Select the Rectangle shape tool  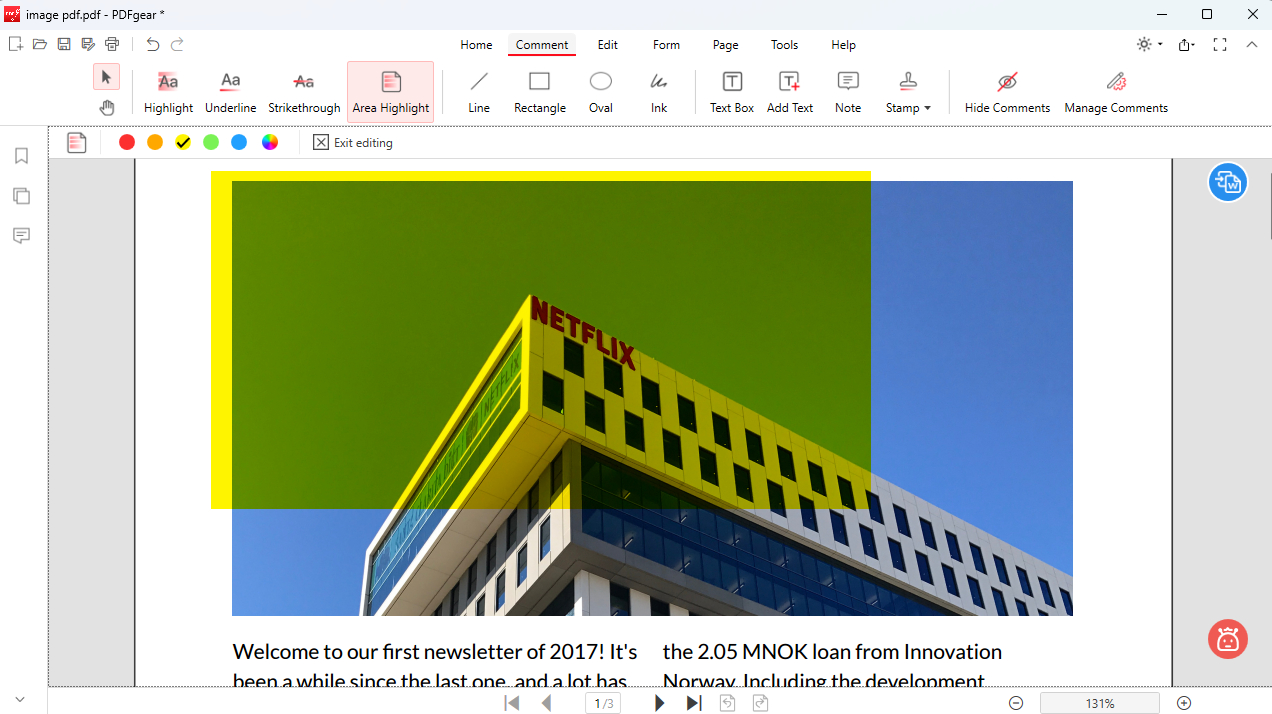540,92
